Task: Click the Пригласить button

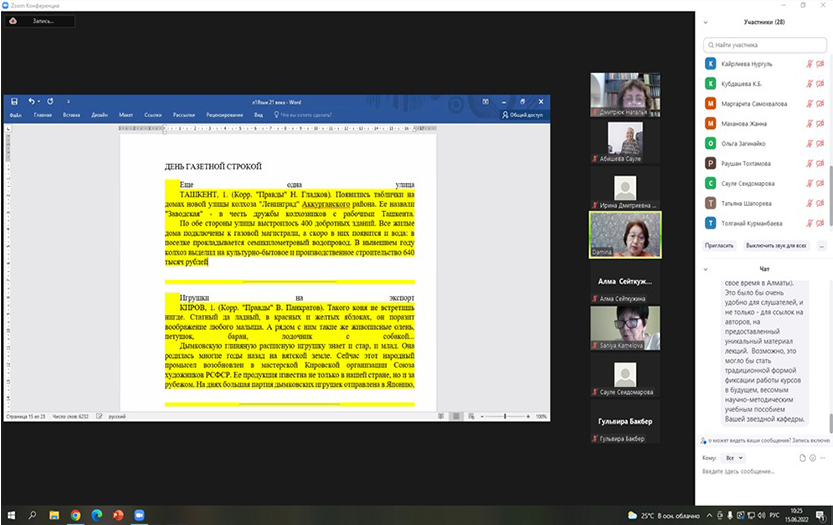Action: coord(718,245)
